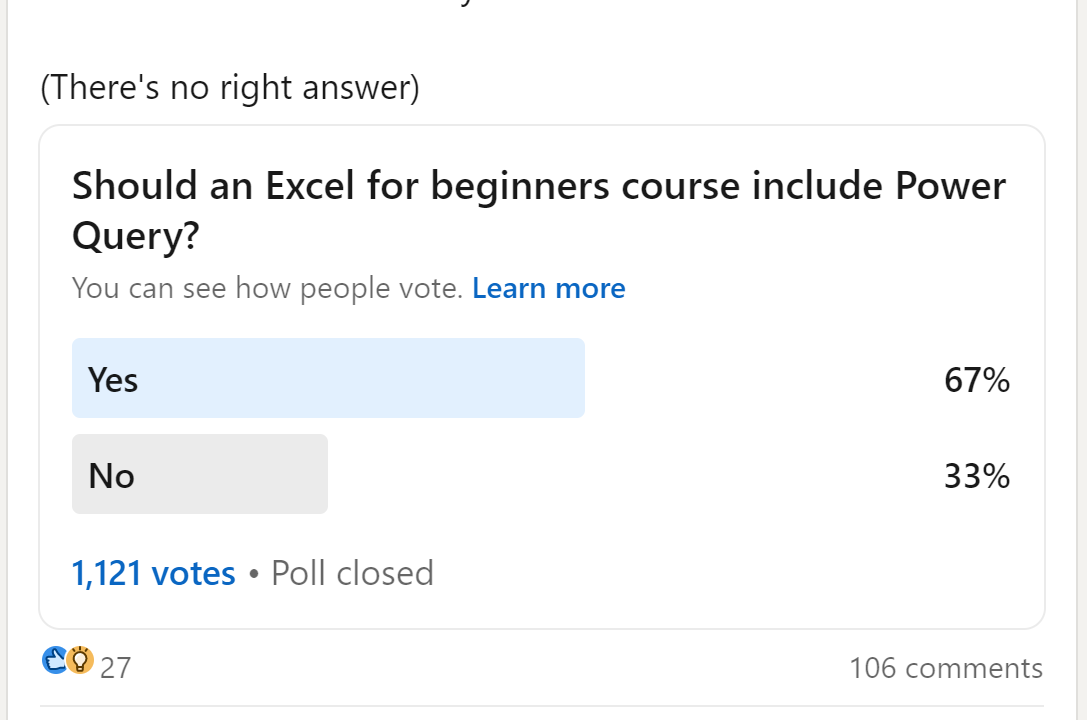Image resolution: width=1087 pixels, height=720 pixels.
Task: Click empty space right of No bar
Action: coord(630,474)
